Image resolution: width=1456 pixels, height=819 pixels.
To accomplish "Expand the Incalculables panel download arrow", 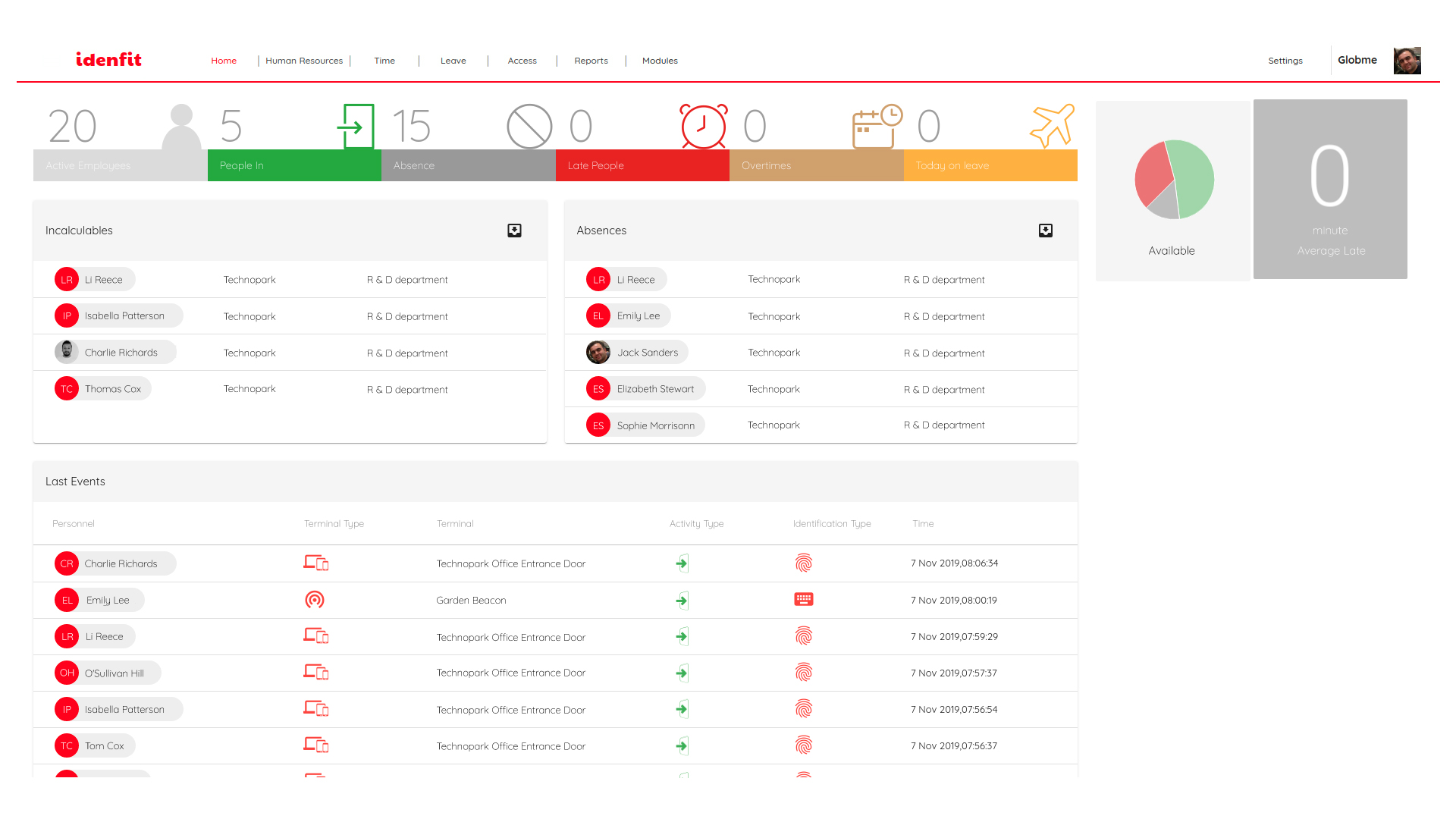I will coord(514,231).
